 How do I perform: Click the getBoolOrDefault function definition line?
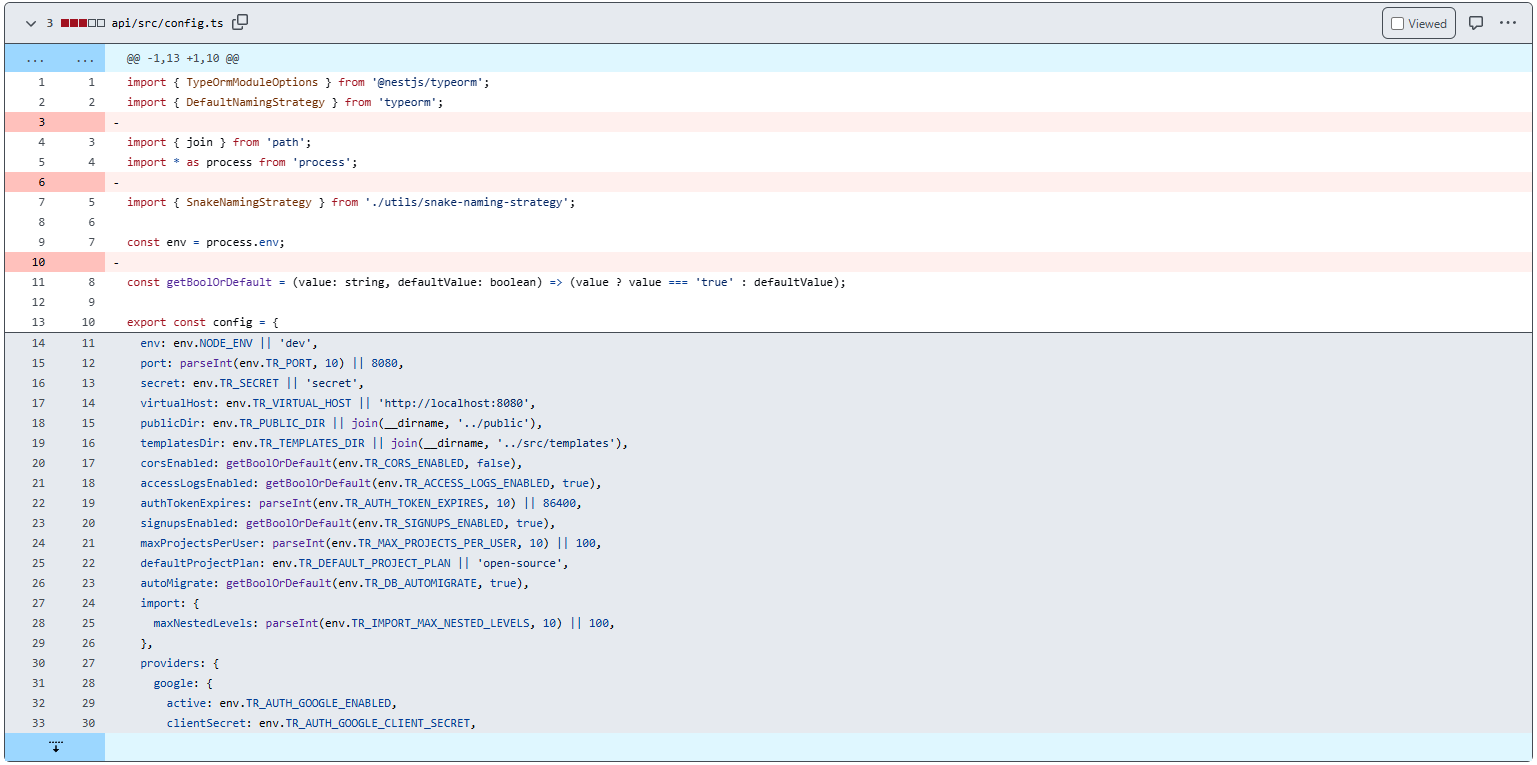click(x=486, y=282)
